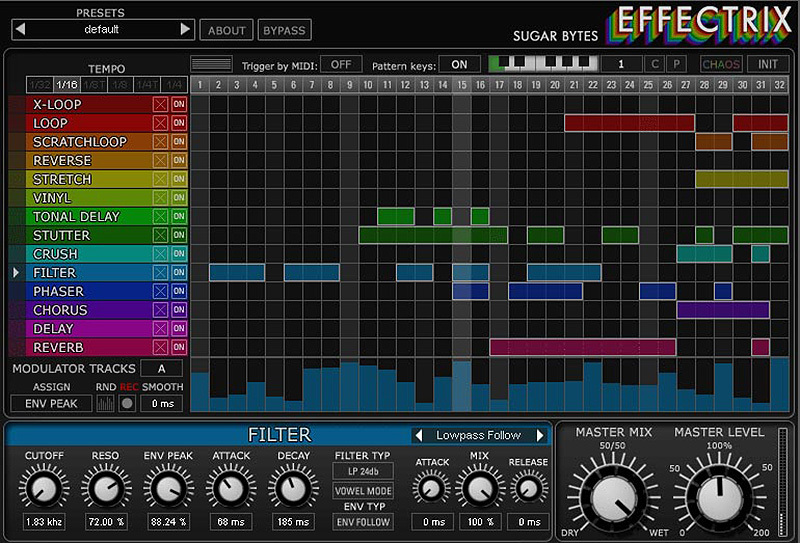Clear the X-LOOP track with its X icon

160,104
